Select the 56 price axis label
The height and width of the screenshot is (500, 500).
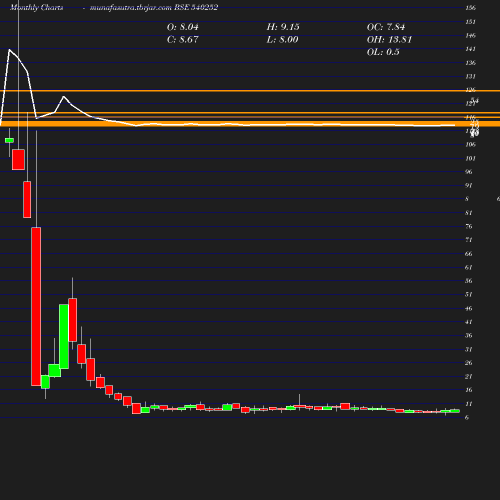click(x=469, y=281)
